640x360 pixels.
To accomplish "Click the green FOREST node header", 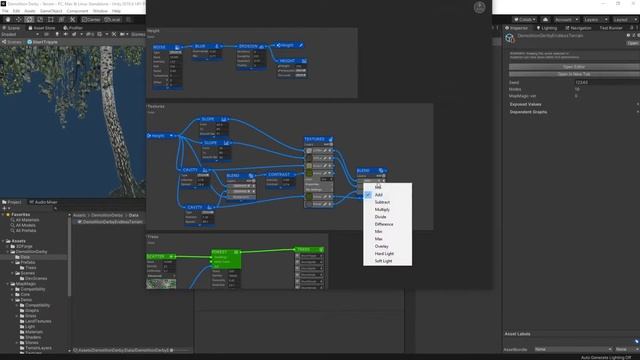I will click(226, 252).
